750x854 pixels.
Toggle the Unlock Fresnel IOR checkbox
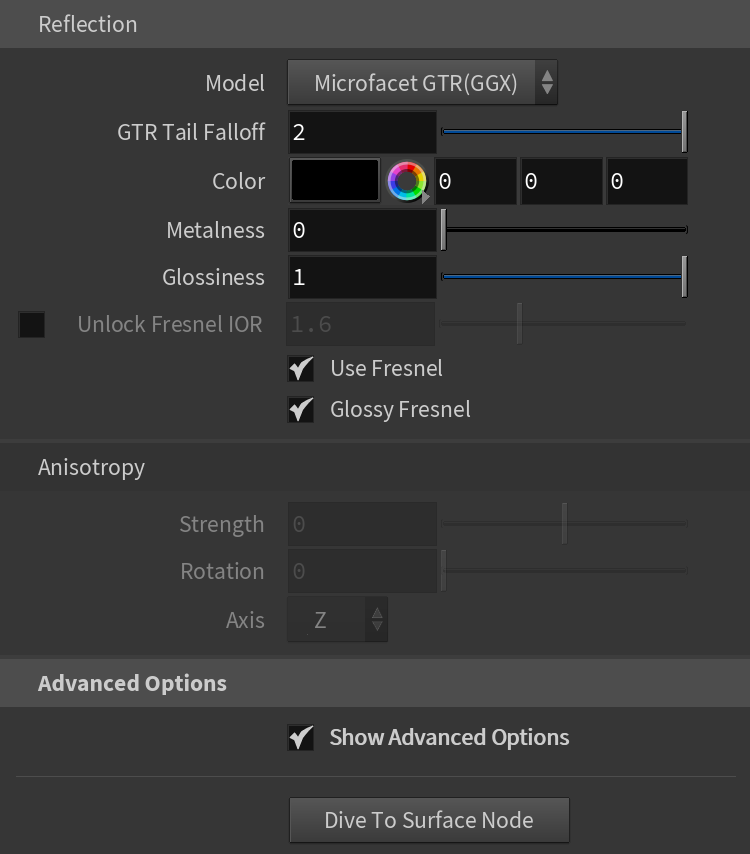click(32, 325)
